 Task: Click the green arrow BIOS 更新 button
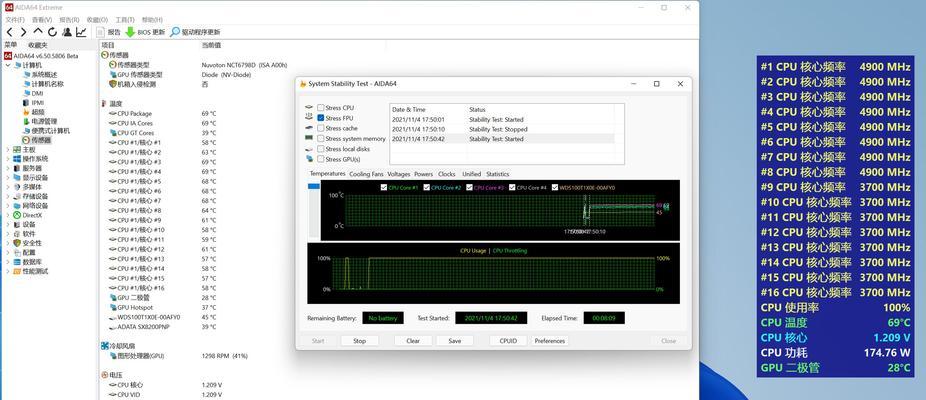[145, 32]
